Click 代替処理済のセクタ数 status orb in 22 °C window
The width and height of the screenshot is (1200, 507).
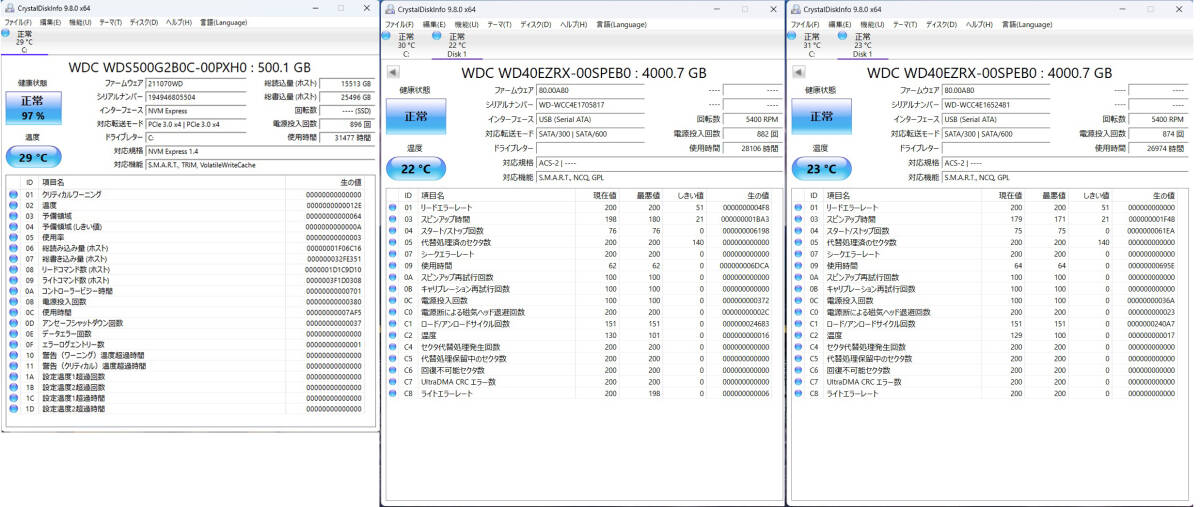tap(393, 241)
